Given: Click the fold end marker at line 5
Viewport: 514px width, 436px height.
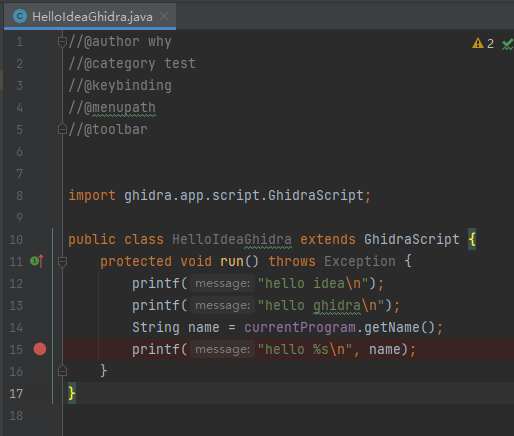Looking at the screenshot, I should pyautogui.click(x=62, y=129).
